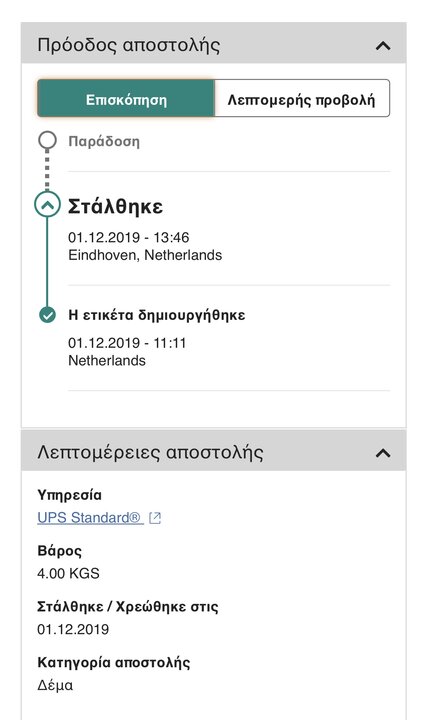Click the Στάλθηκε status heading
The image size is (427, 720).
(115, 206)
